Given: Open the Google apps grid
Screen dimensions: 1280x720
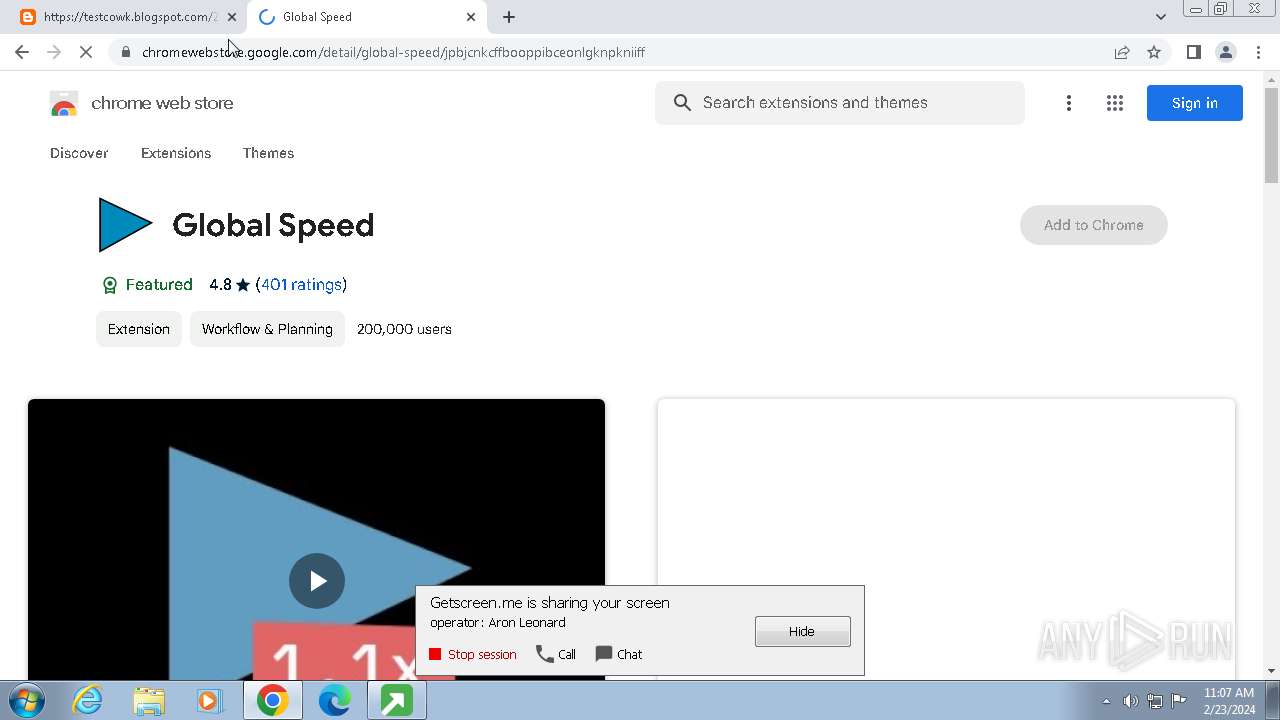Looking at the screenshot, I should coord(1115,103).
